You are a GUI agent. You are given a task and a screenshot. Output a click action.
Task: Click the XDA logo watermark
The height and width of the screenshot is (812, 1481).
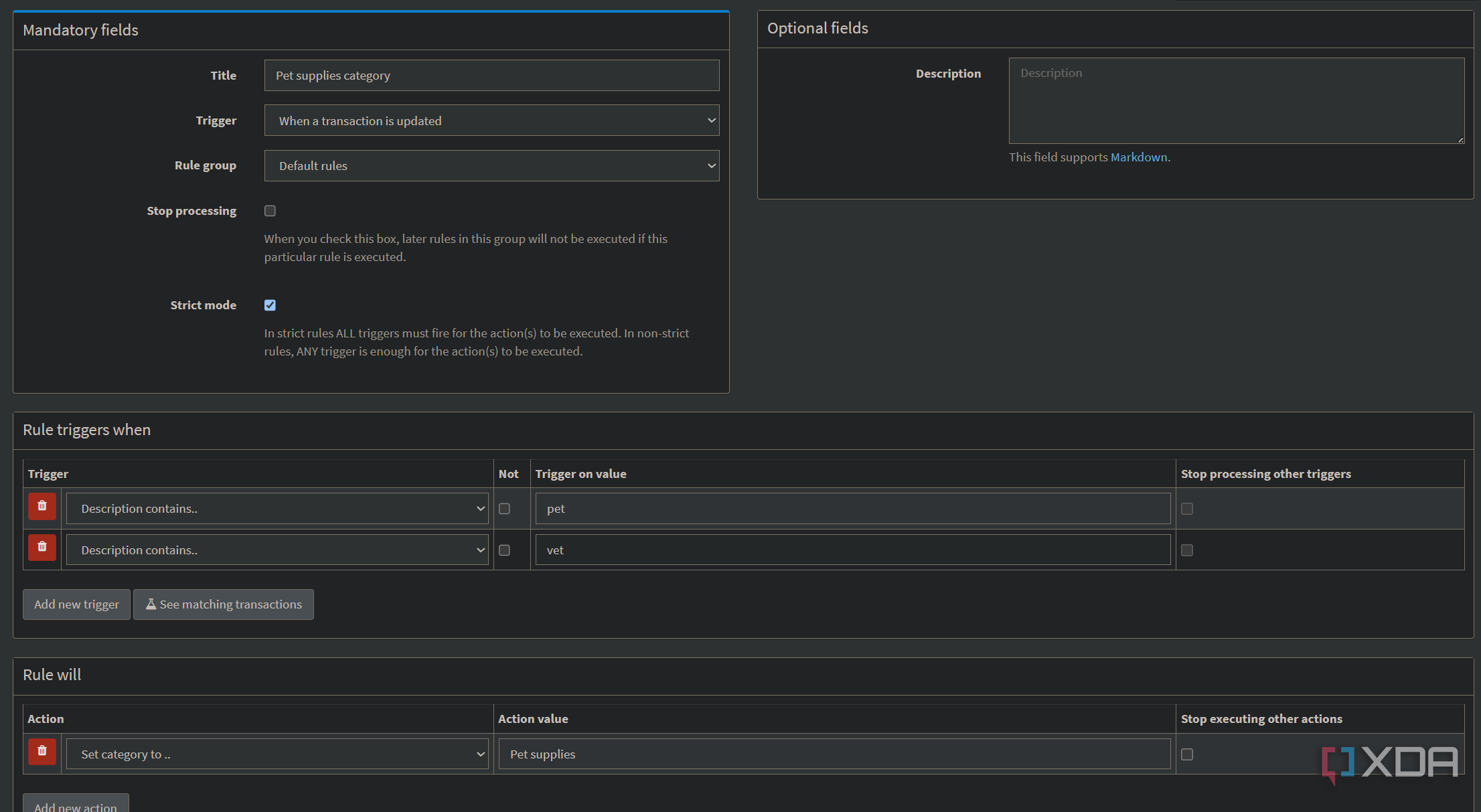tap(1390, 764)
